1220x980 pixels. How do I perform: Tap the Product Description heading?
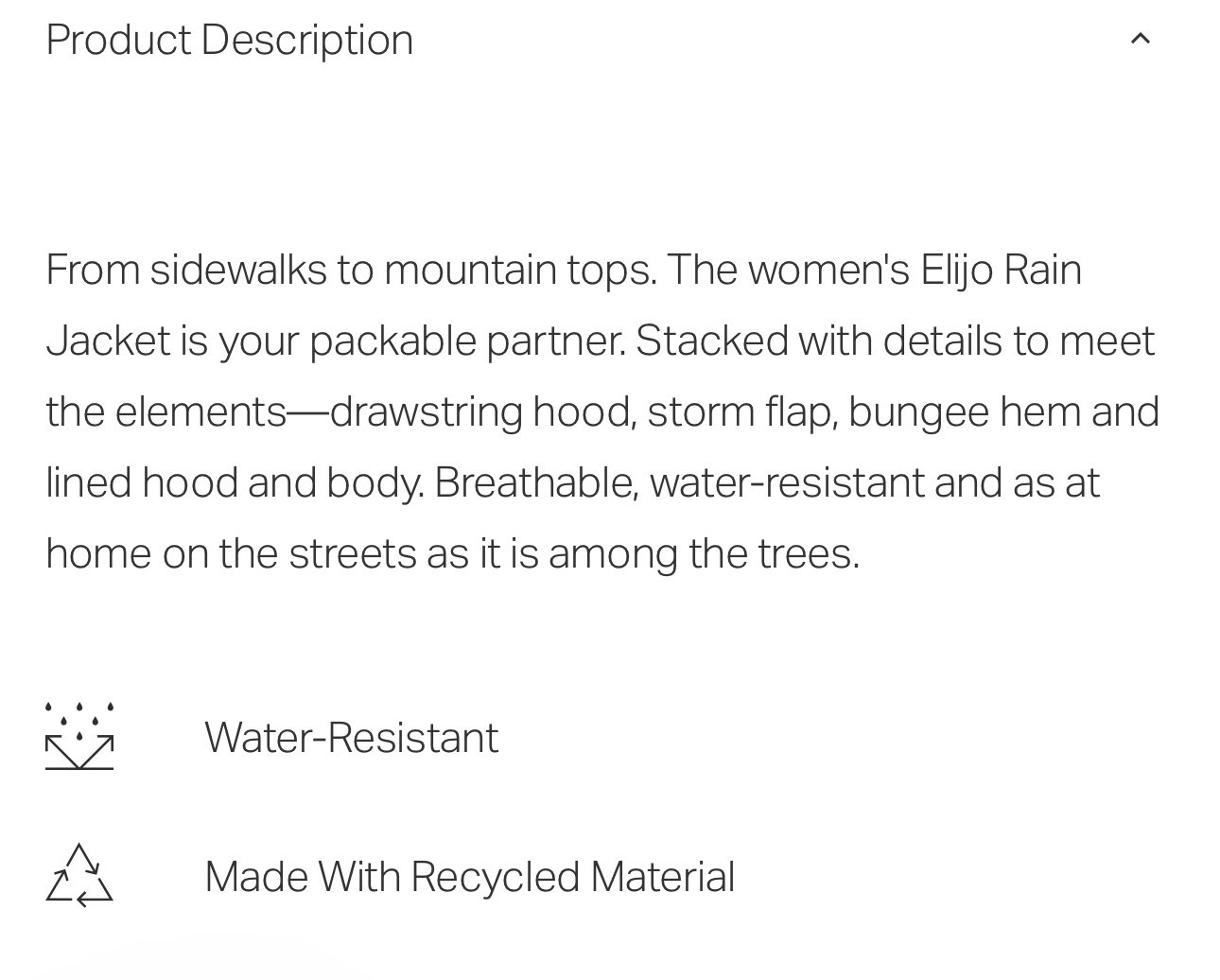click(230, 41)
